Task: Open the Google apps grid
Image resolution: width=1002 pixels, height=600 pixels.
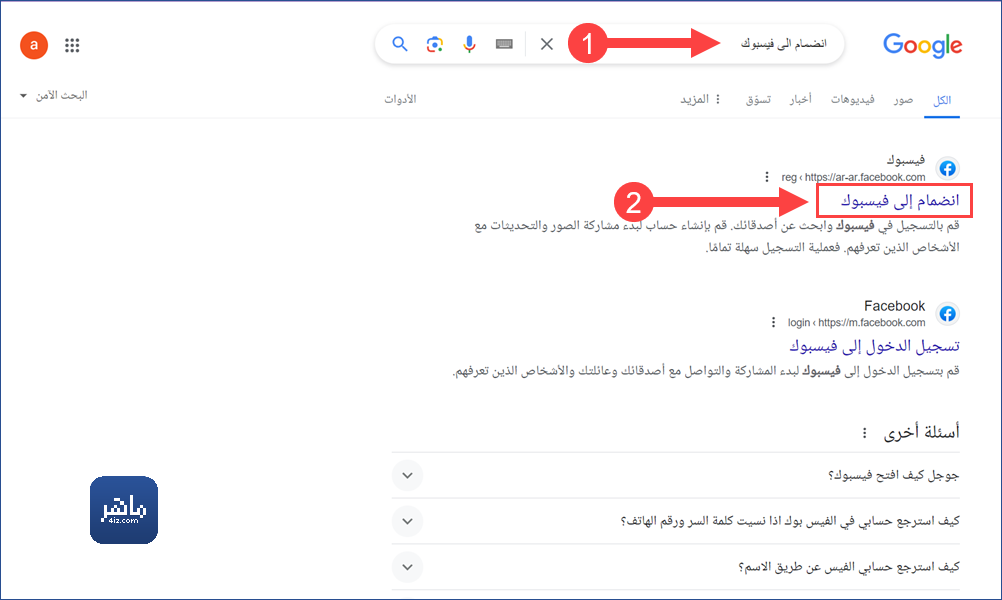Action: (72, 45)
